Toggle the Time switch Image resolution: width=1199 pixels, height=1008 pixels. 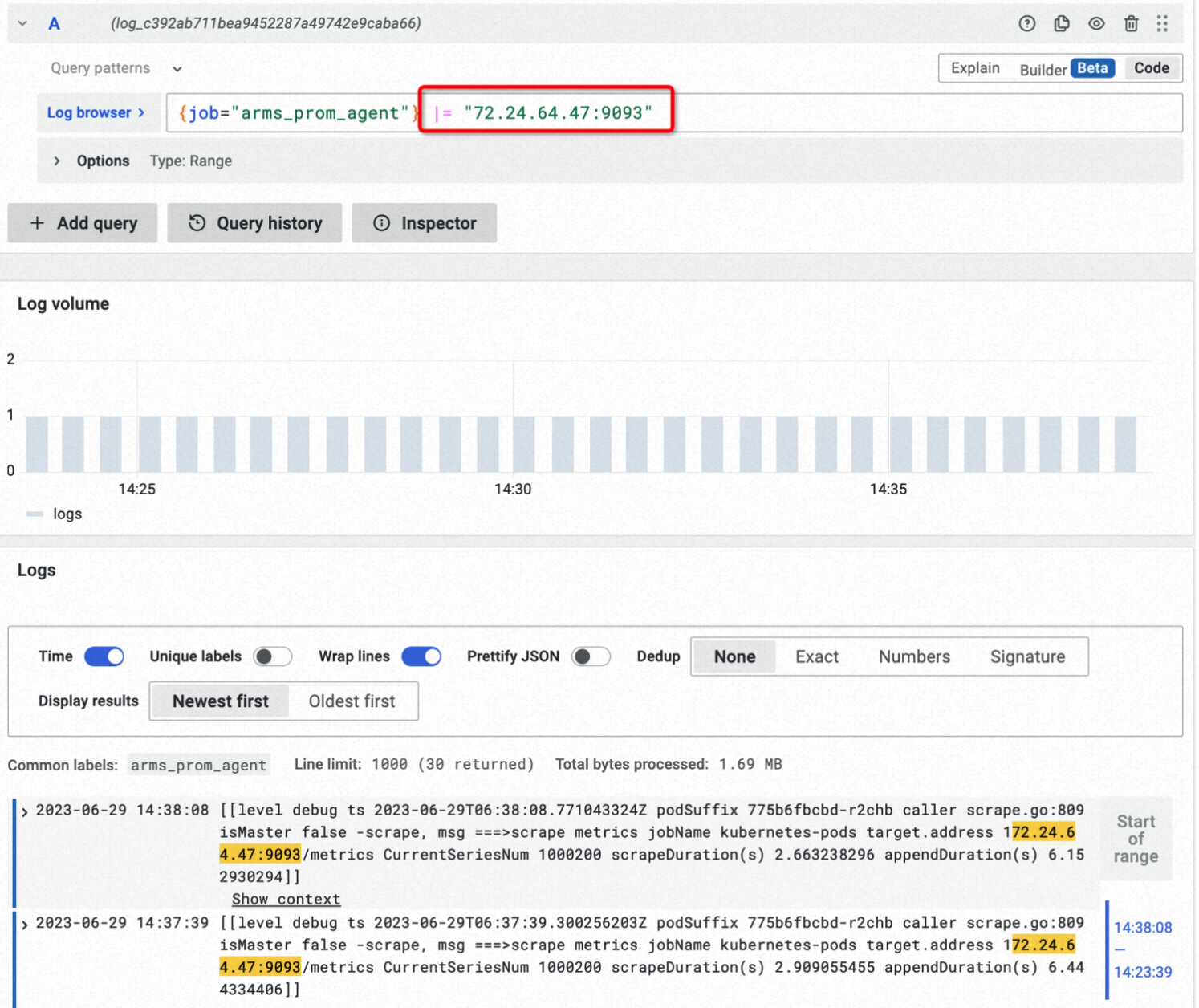tap(104, 656)
